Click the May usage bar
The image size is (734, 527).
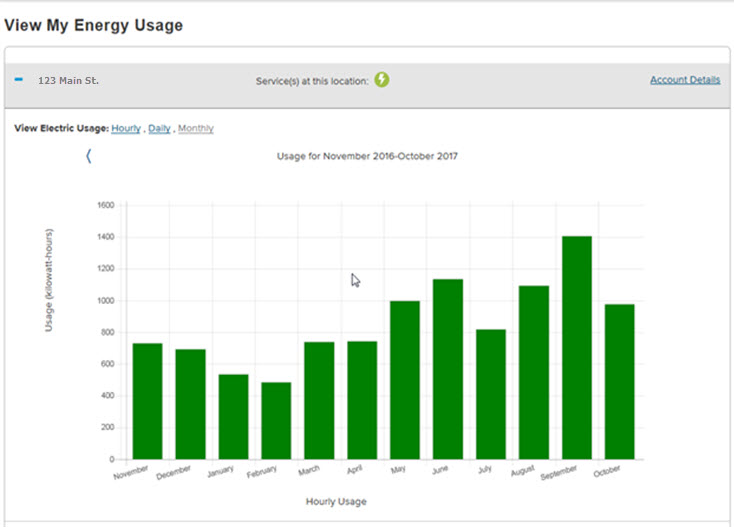(x=405, y=380)
